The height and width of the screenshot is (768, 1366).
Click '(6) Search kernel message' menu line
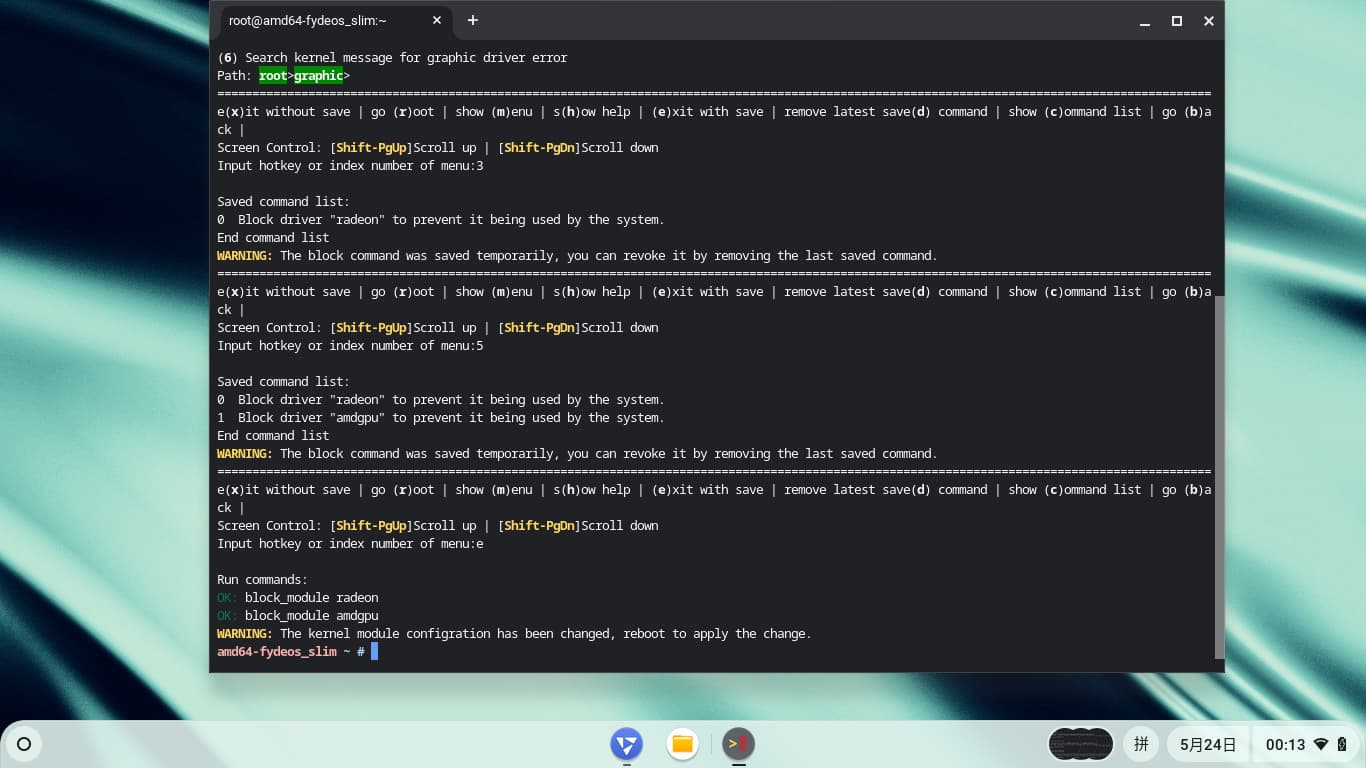[x=392, y=57]
